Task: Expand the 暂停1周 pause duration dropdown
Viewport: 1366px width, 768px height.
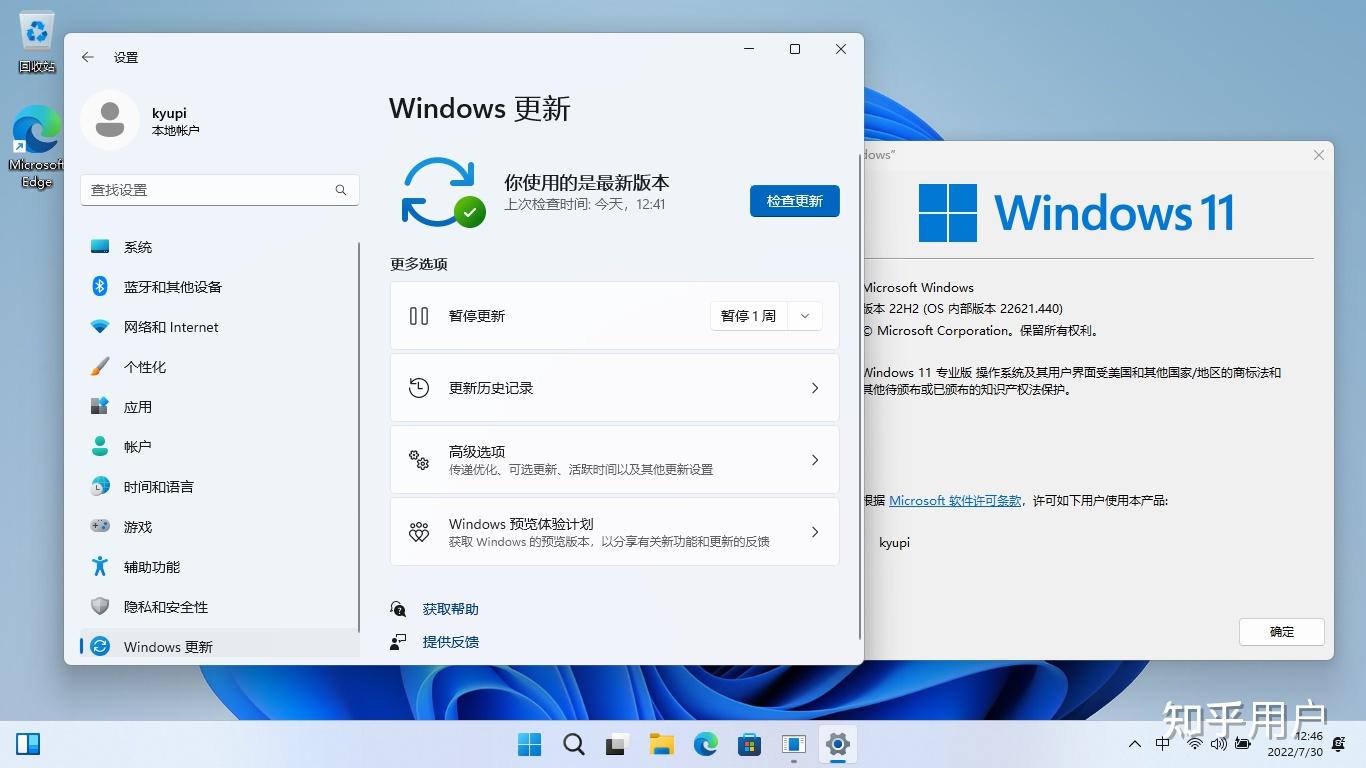Action: (x=805, y=315)
